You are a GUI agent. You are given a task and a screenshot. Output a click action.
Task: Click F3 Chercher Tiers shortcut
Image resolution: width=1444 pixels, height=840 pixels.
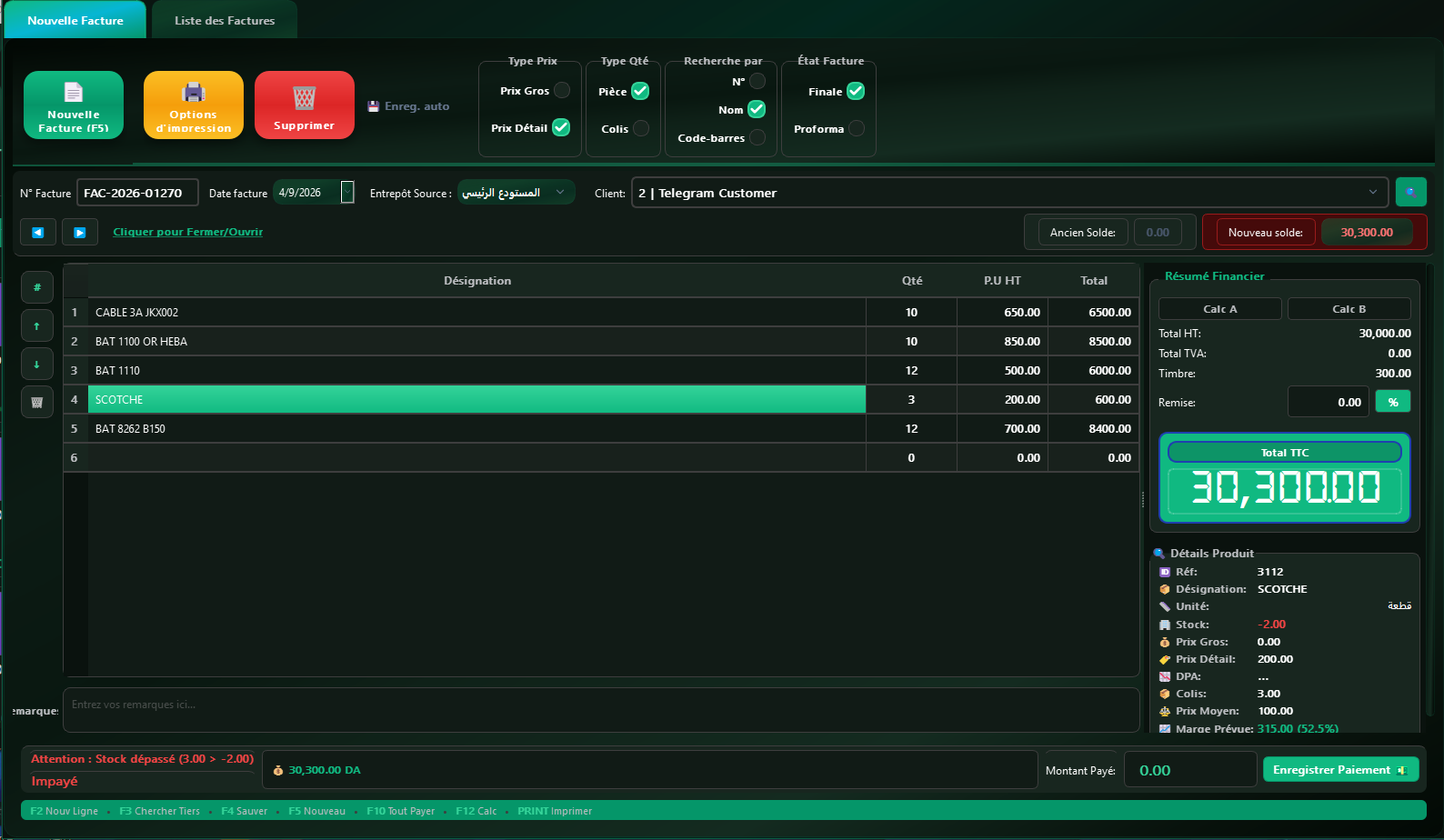pos(159,811)
